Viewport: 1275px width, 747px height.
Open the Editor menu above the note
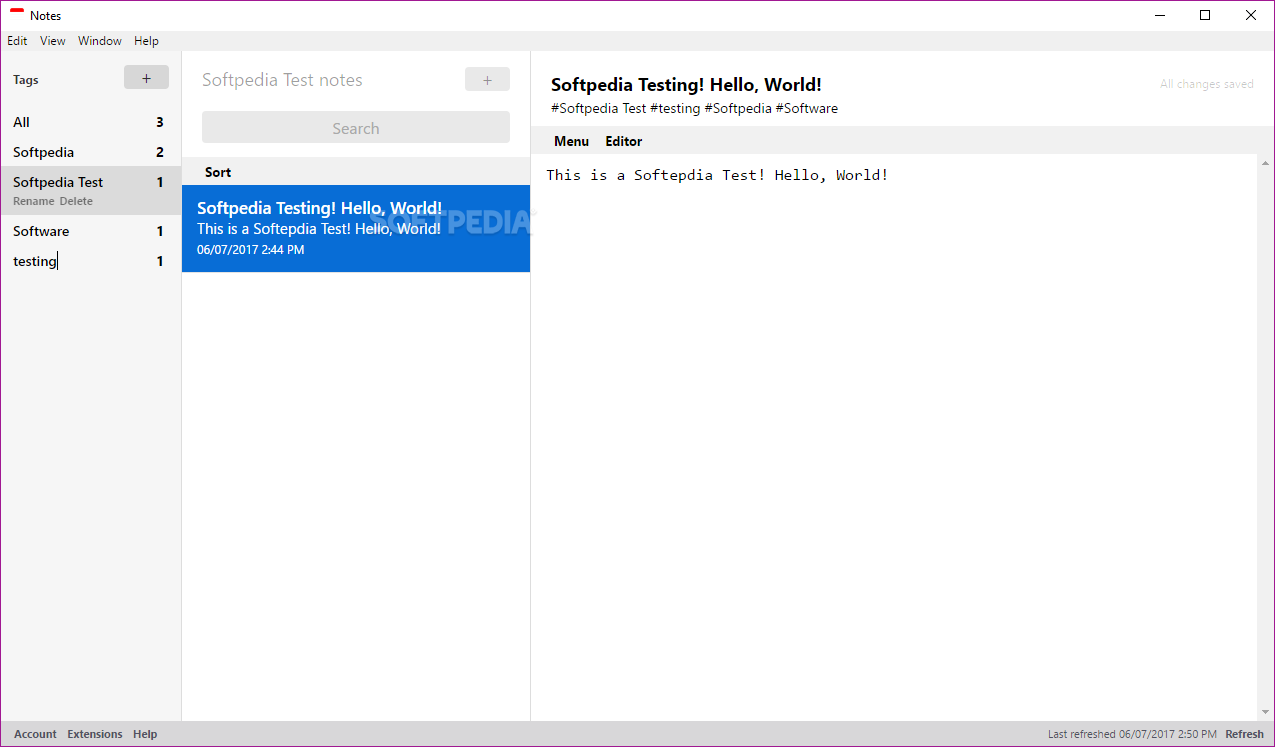tap(624, 141)
